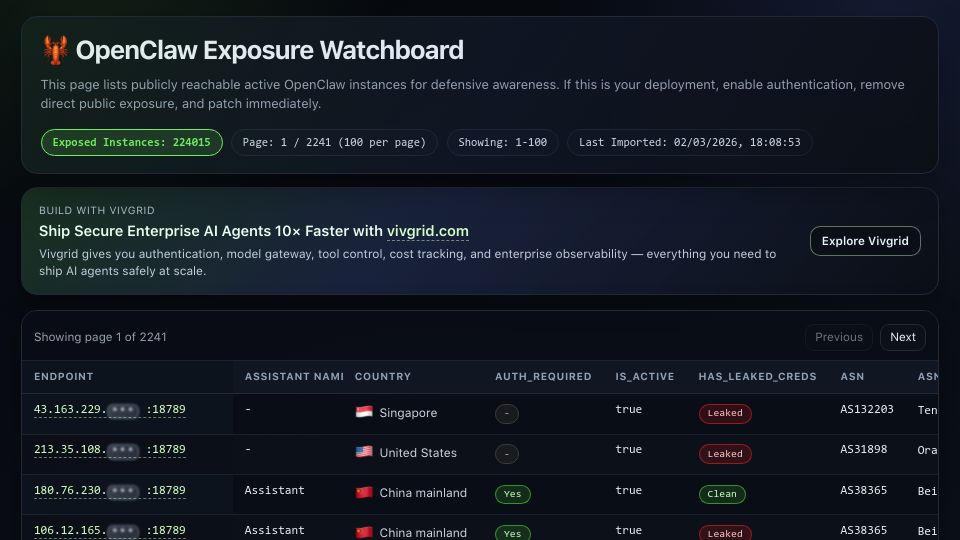Screen dimensions: 960x540
Task: Click the ENDPOINT column header
Action: 64,377
